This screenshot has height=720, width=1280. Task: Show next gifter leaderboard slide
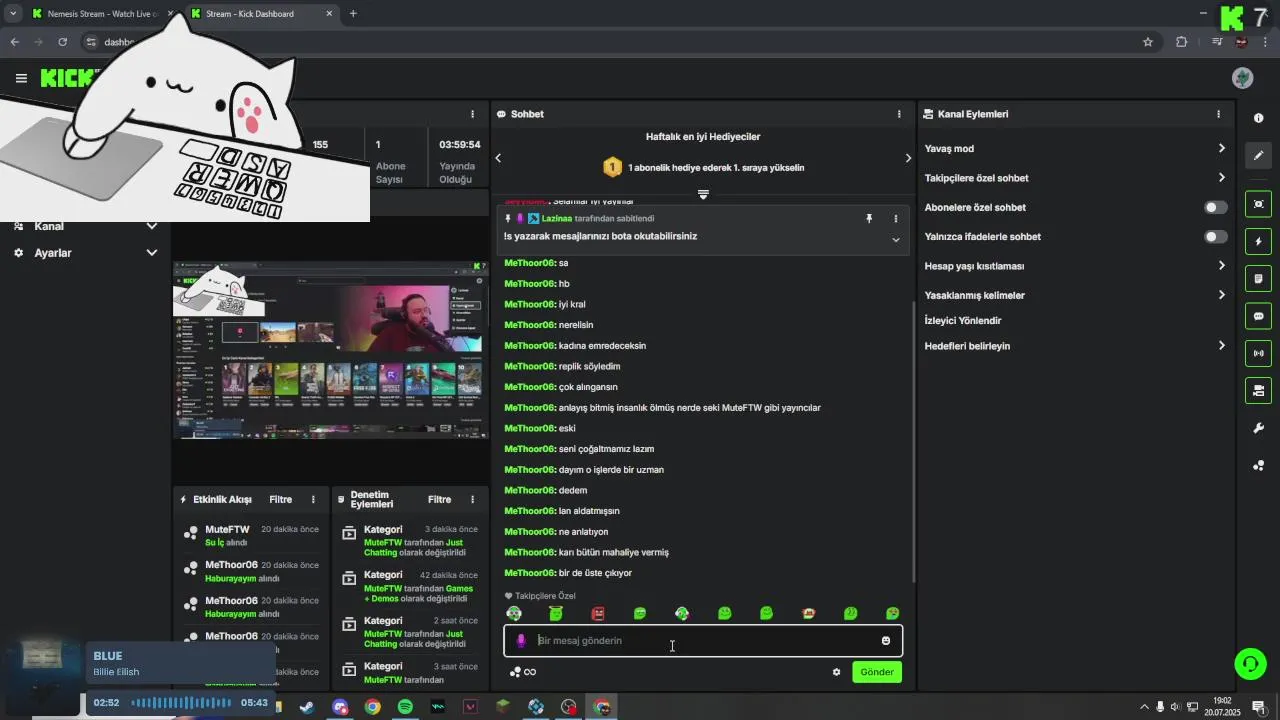(x=908, y=158)
